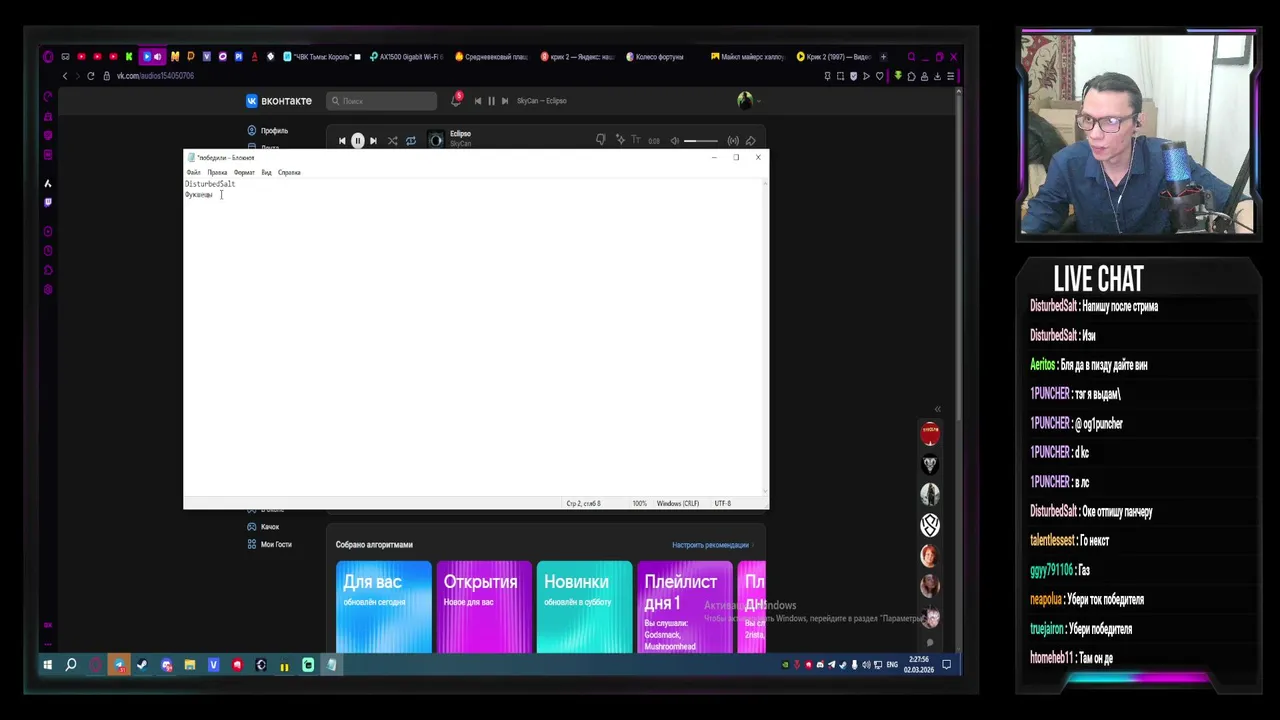Collapse the VK chat sidebar arrow

point(937,409)
